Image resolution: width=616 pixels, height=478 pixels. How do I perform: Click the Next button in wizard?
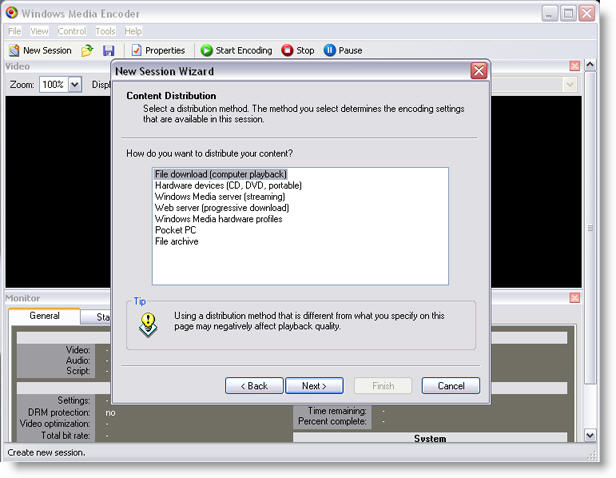point(314,386)
